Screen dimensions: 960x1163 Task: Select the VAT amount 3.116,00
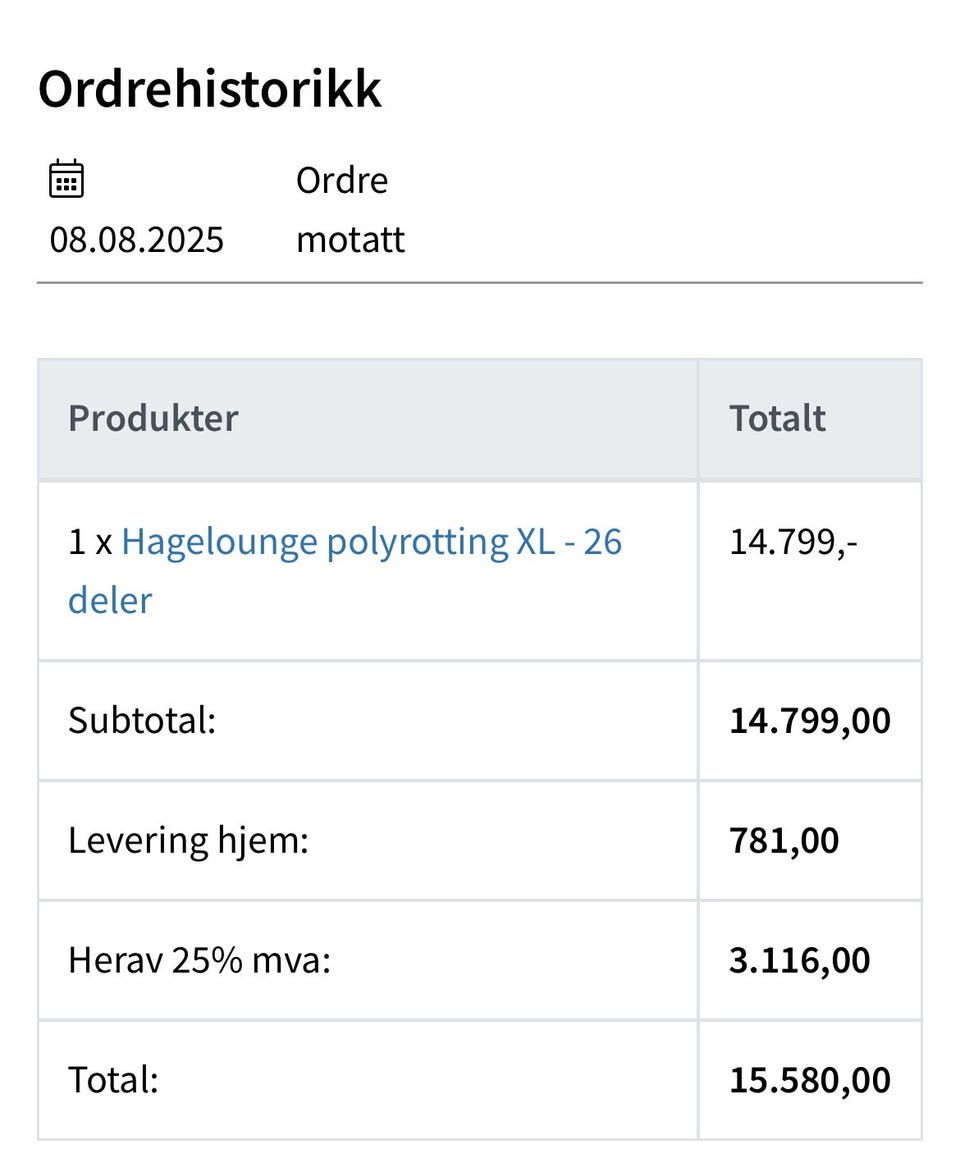tap(800, 960)
